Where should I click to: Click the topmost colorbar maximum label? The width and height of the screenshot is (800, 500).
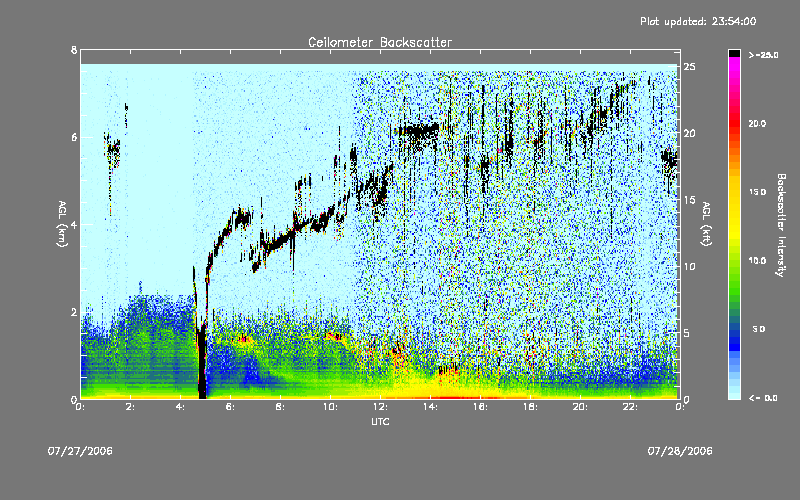(763, 55)
